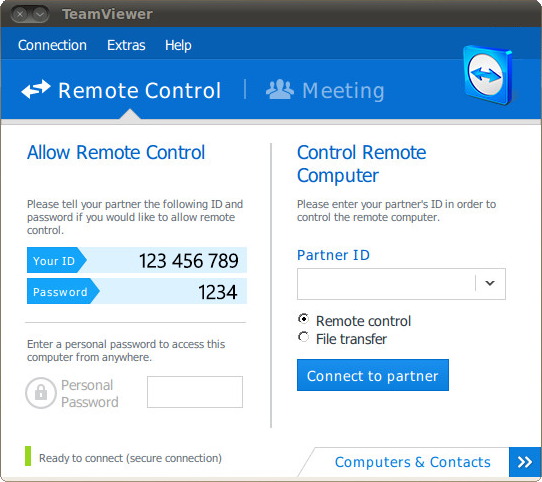542x482 pixels.
Task: Select the File transfer radio option
Action: [x=303, y=336]
